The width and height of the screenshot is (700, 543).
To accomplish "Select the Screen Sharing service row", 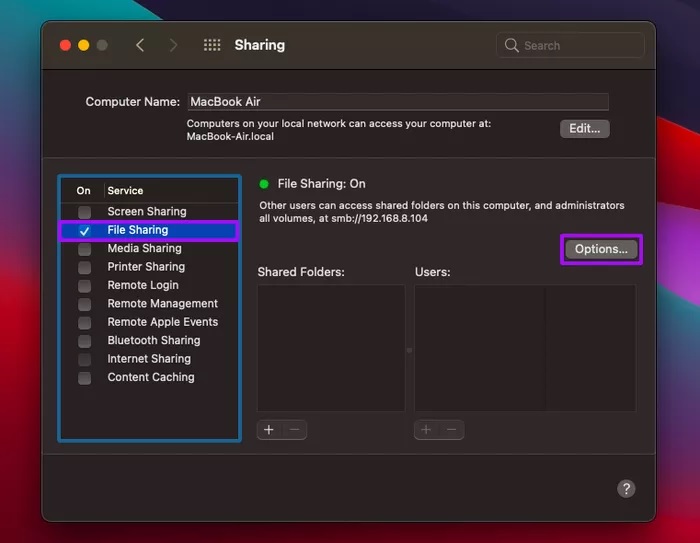I will 149,211.
